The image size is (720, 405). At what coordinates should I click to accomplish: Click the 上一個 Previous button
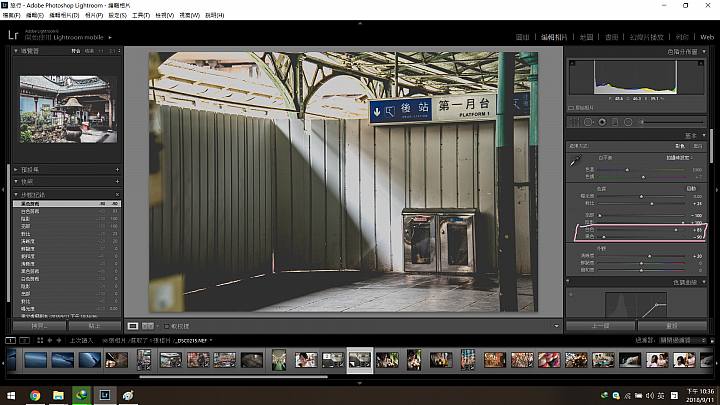pos(600,326)
